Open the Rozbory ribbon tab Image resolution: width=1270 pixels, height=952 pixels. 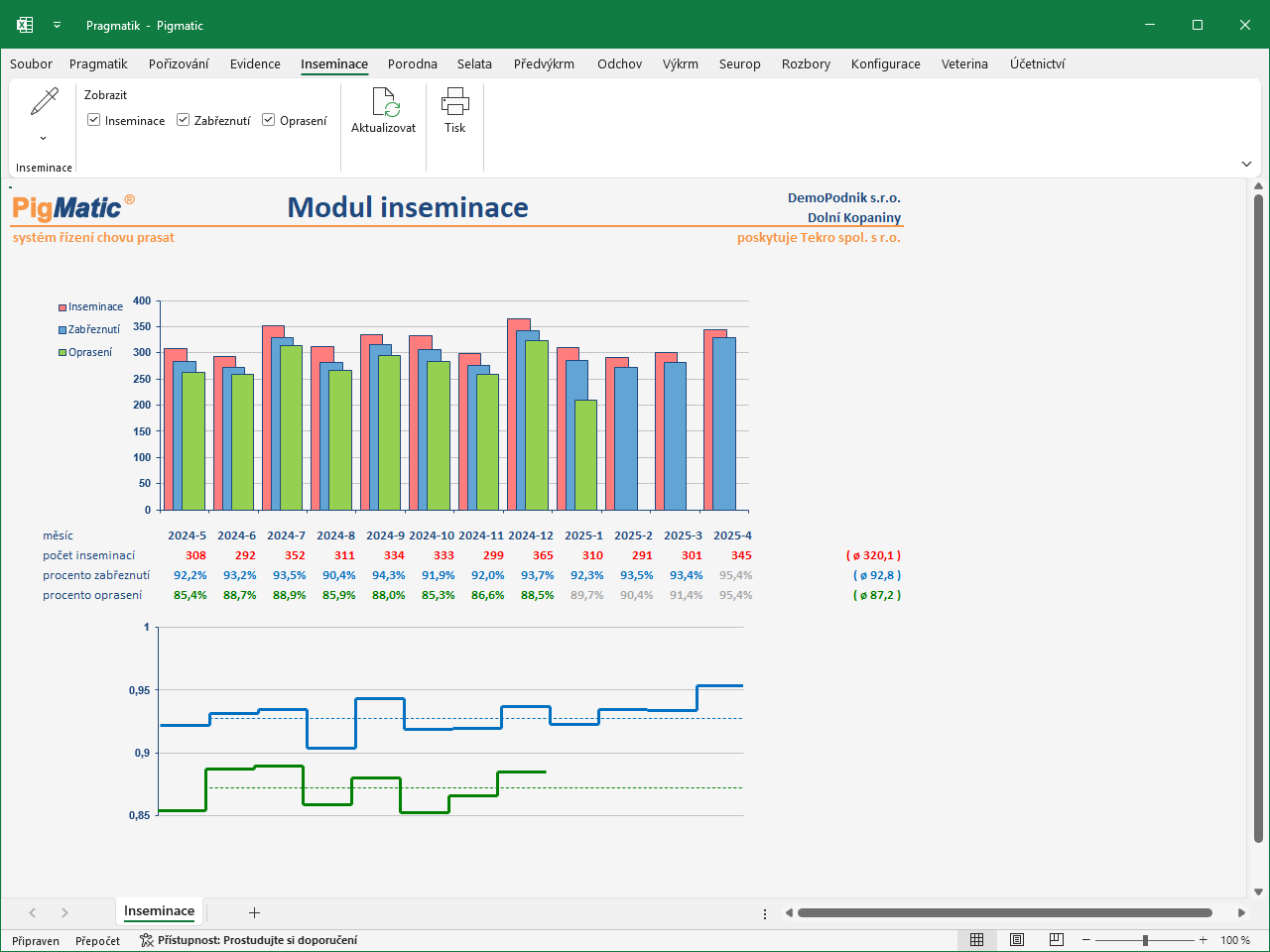point(806,63)
